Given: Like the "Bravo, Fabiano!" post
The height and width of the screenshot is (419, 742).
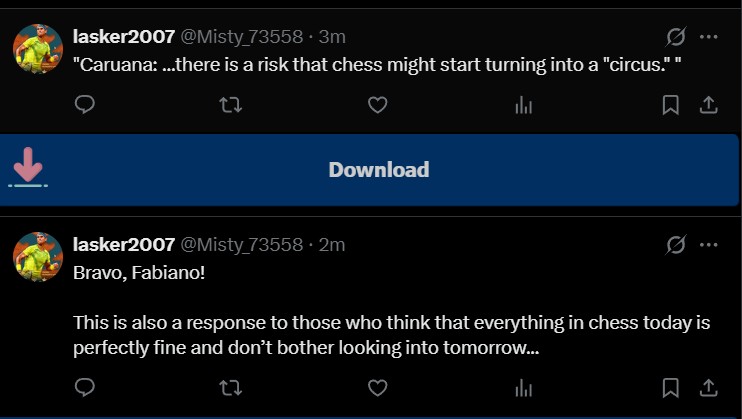Looking at the screenshot, I should (x=377, y=387).
